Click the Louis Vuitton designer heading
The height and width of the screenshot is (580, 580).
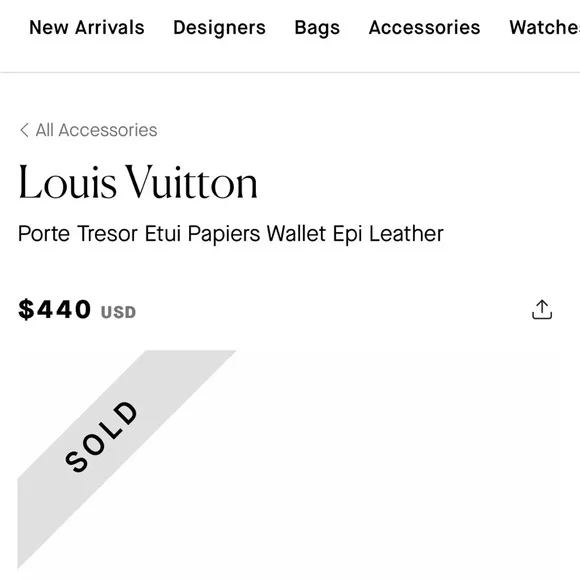pyautogui.click(x=138, y=182)
